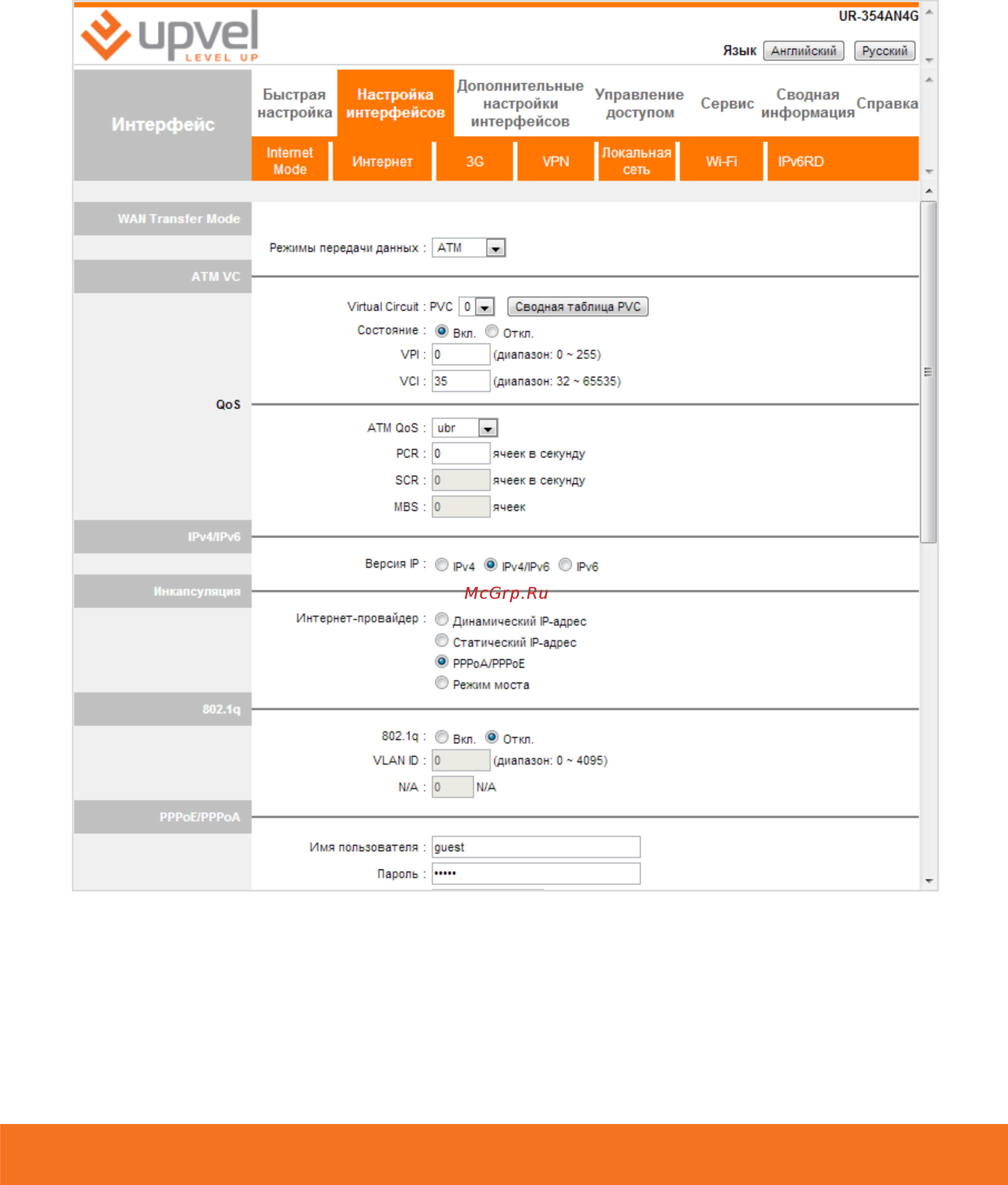Choose Режим моста option
The width and height of the screenshot is (1008, 1185).
pos(442,683)
